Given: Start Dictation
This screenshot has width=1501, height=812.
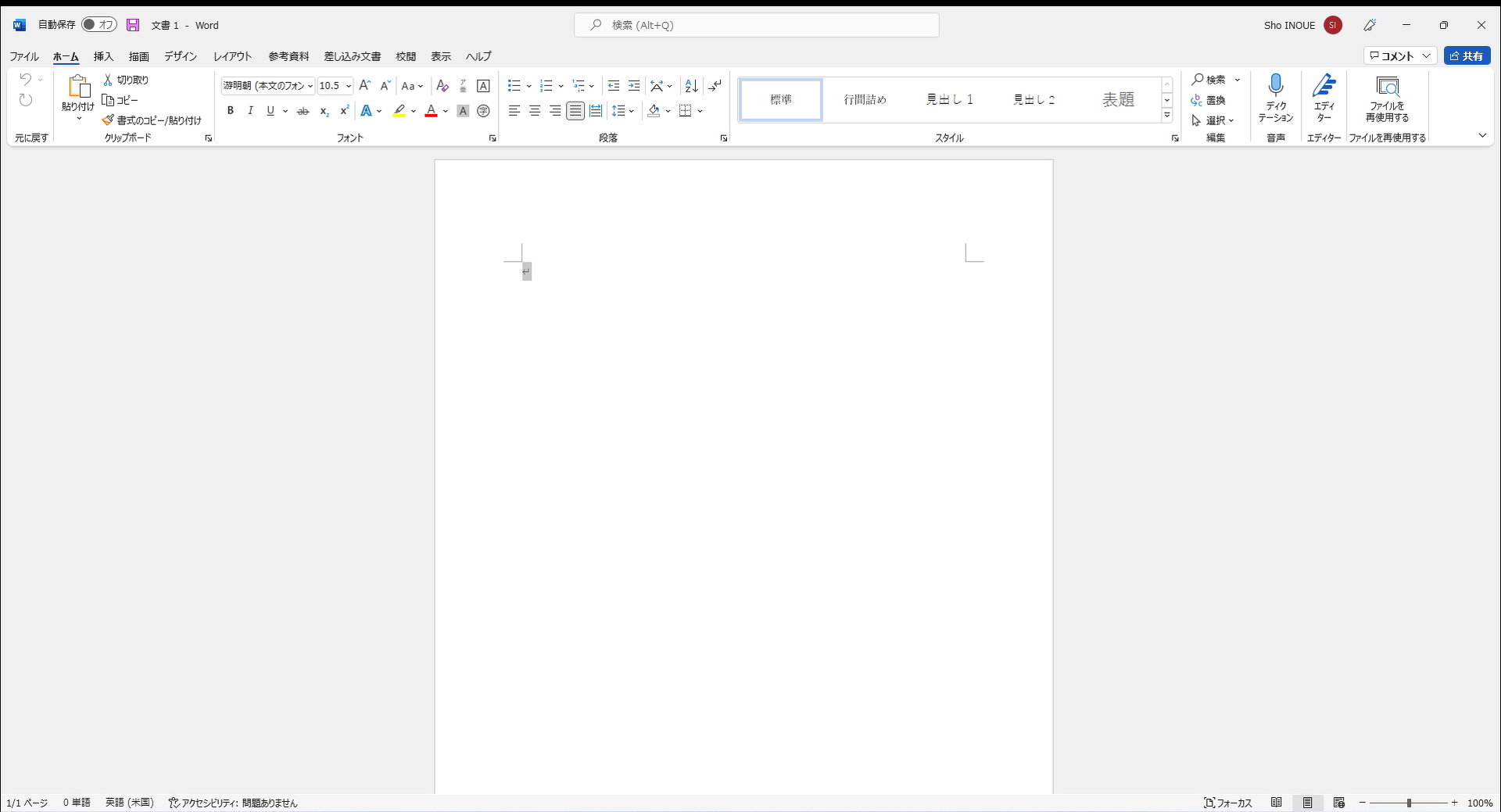Looking at the screenshot, I should 1276,98.
